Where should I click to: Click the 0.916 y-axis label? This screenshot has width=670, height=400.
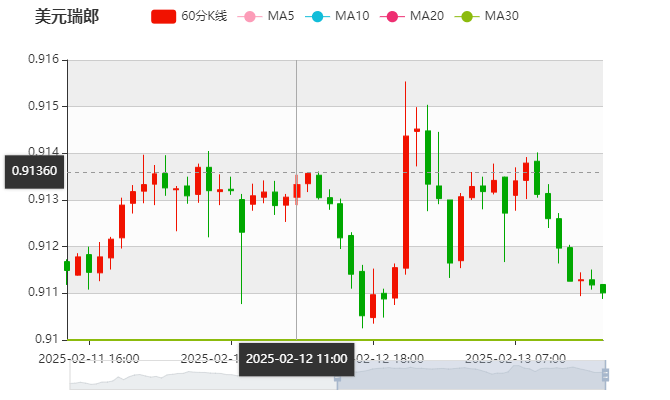click(44, 60)
